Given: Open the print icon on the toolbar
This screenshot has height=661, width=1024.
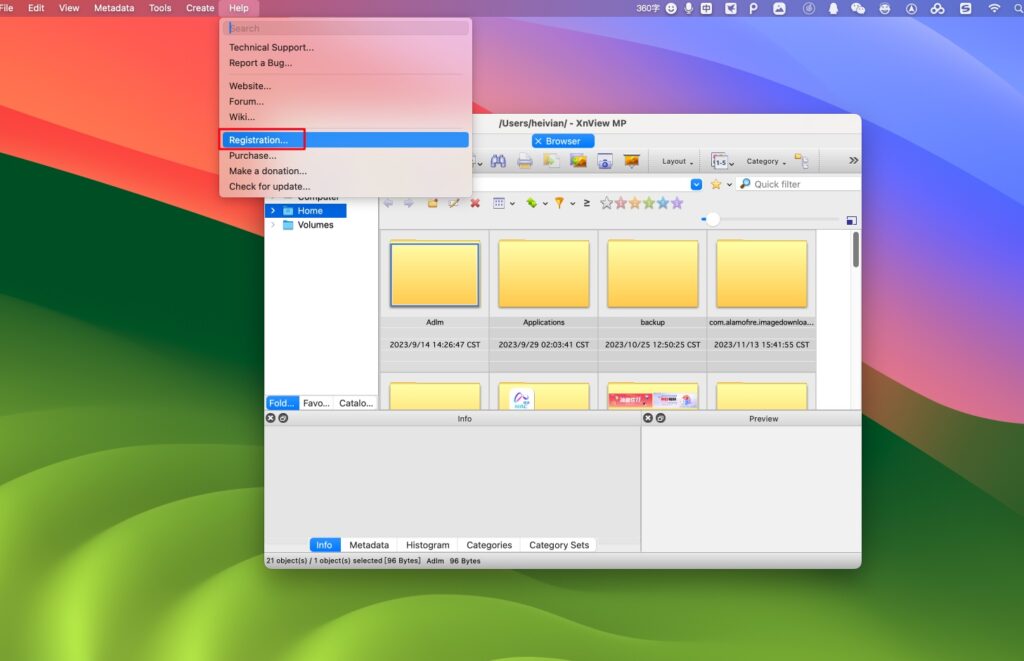Looking at the screenshot, I should coord(524,161).
